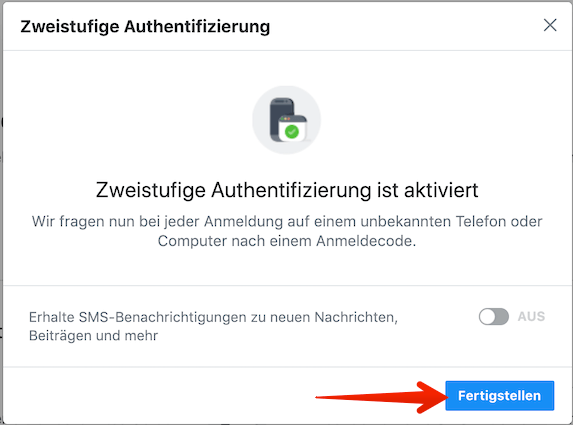Screen dimensions: 573x425
Task: Click the colored dots on the browser graphic
Action: tap(285, 119)
